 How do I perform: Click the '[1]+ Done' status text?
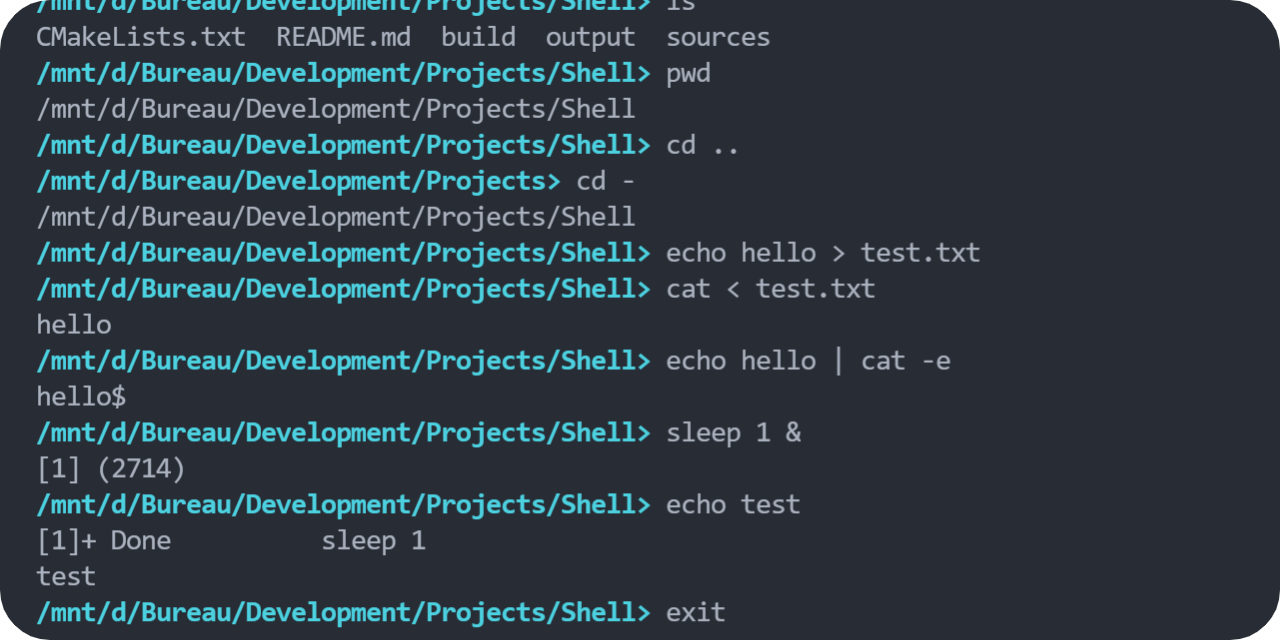pos(104,541)
